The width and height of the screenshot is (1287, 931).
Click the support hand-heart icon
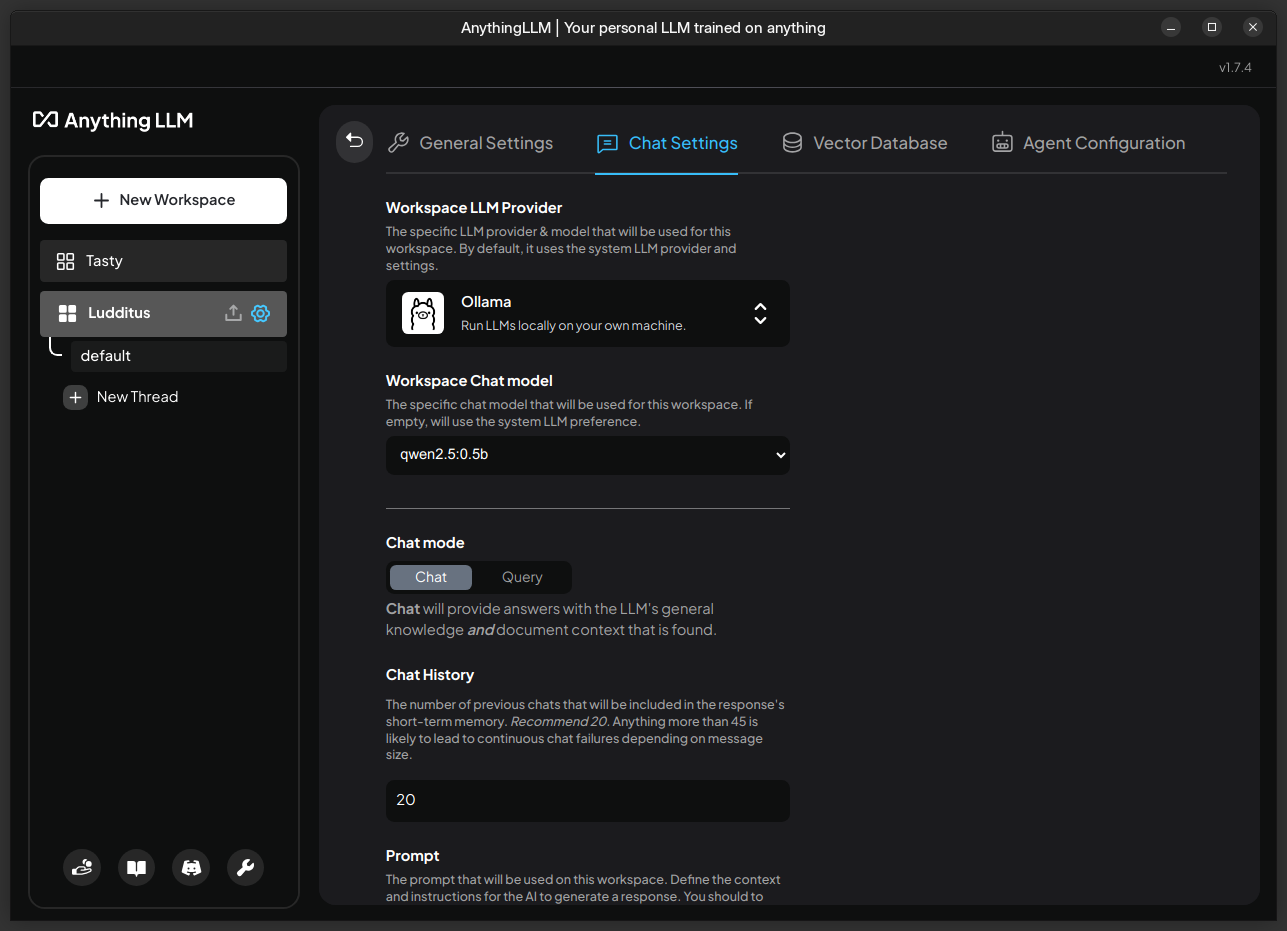click(x=82, y=867)
